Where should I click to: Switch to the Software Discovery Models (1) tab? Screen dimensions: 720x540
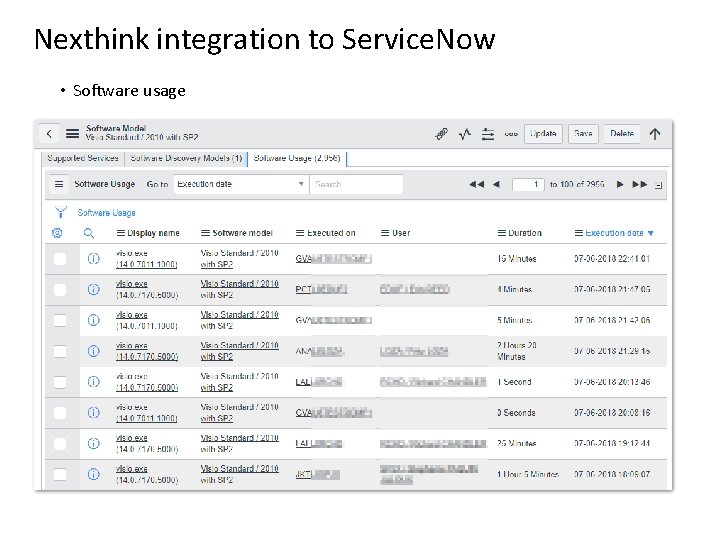(186, 158)
